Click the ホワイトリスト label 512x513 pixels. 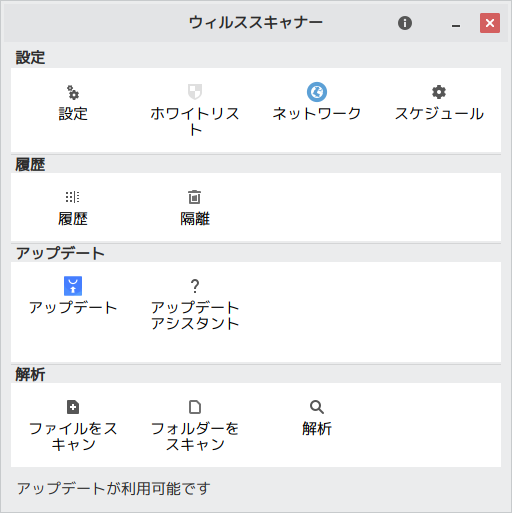tap(195, 122)
